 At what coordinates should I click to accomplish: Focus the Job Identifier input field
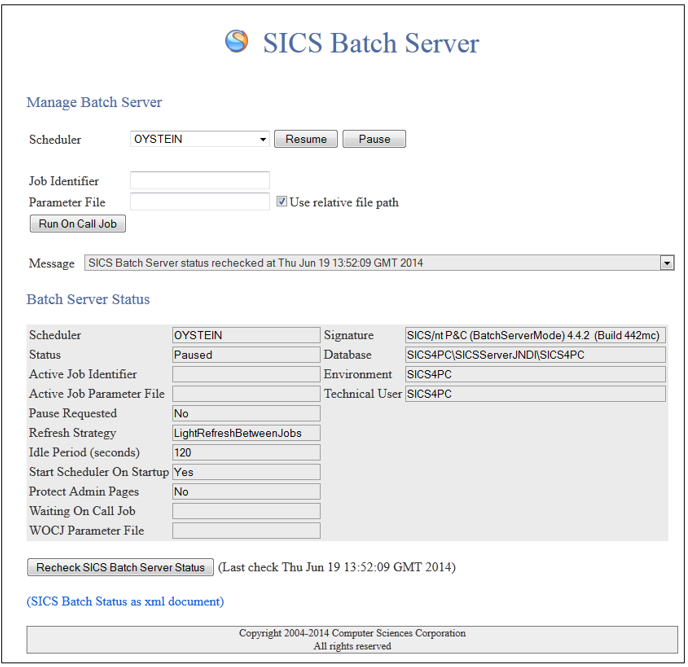point(200,180)
